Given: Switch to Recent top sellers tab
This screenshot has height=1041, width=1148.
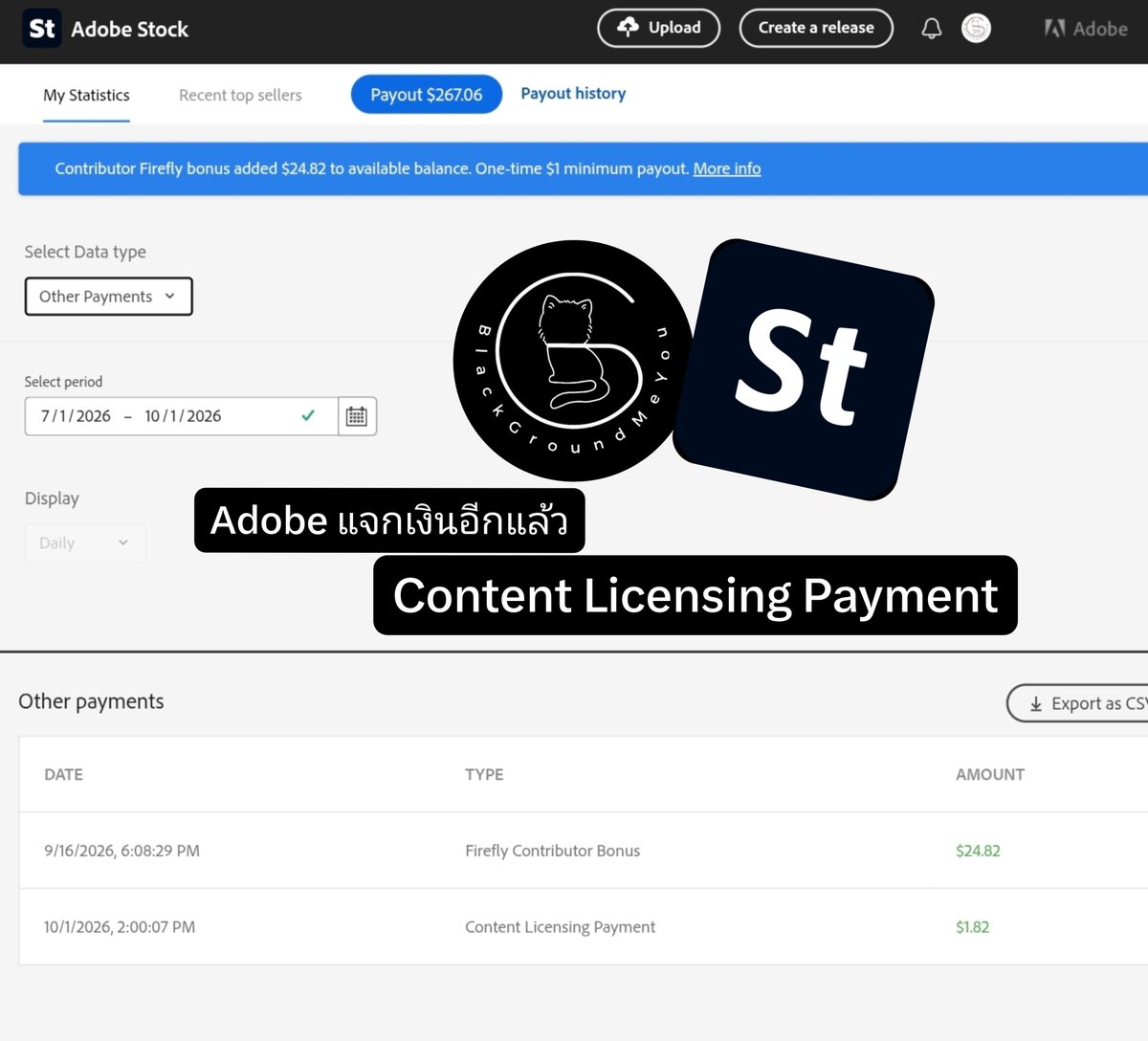Looking at the screenshot, I should pyautogui.click(x=240, y=95).
